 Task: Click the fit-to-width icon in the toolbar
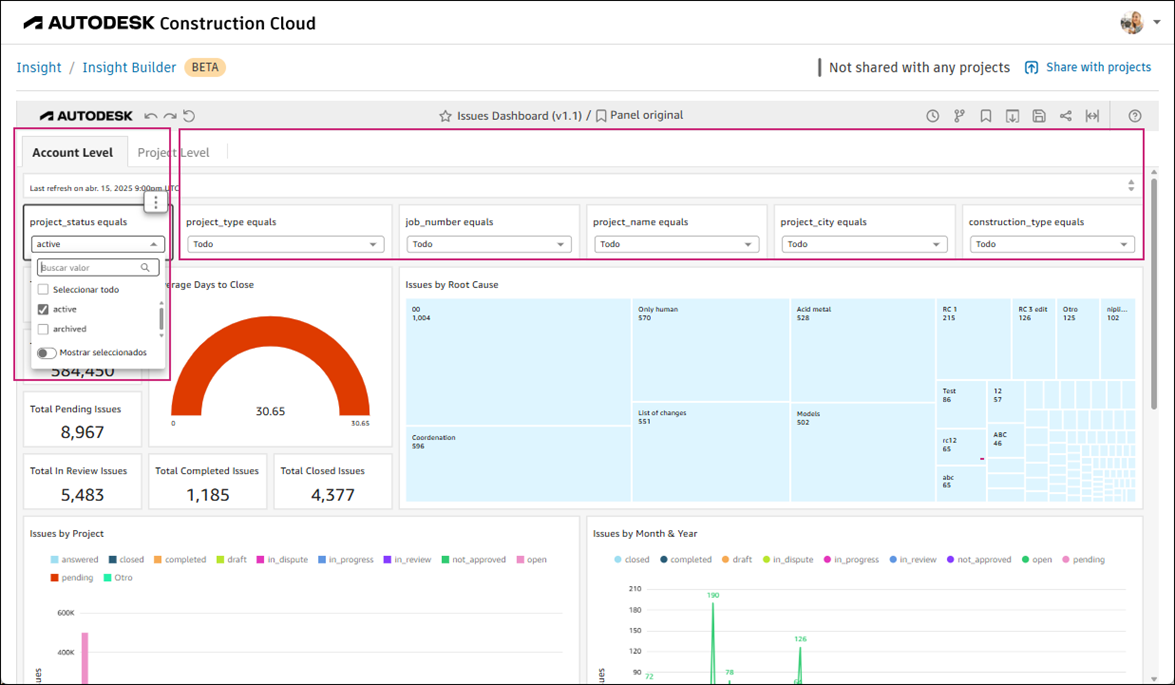1092,115
